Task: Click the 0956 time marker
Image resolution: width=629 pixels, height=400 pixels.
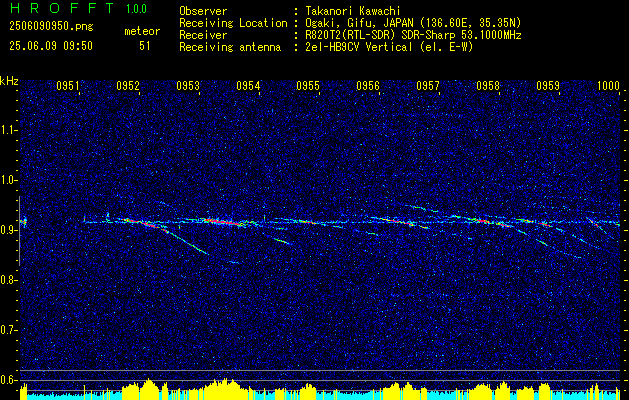Action: coord(368,86)
